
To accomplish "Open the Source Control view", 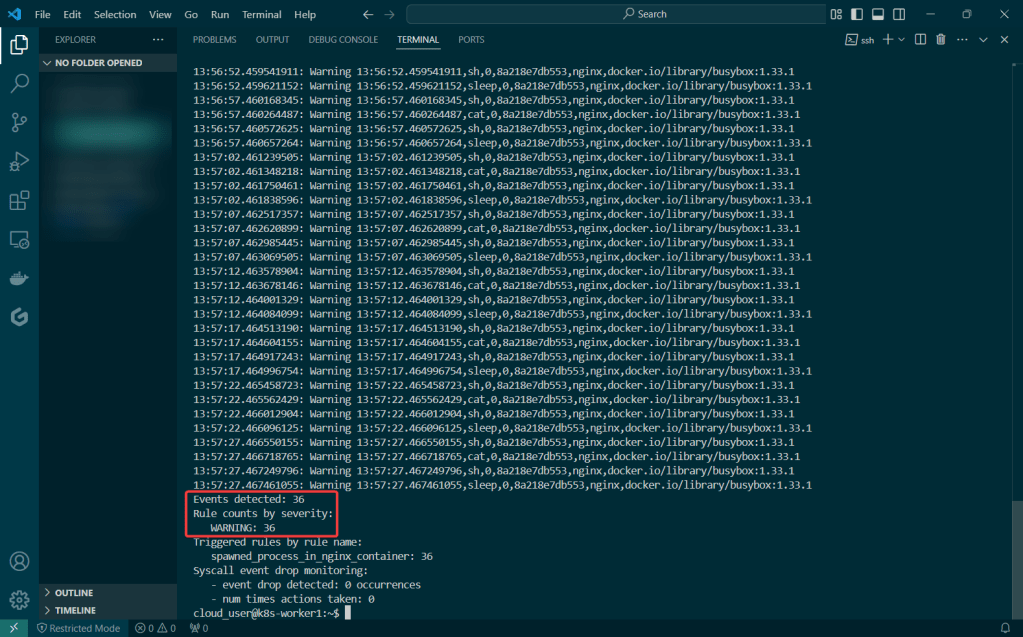I will pos(19,122).
